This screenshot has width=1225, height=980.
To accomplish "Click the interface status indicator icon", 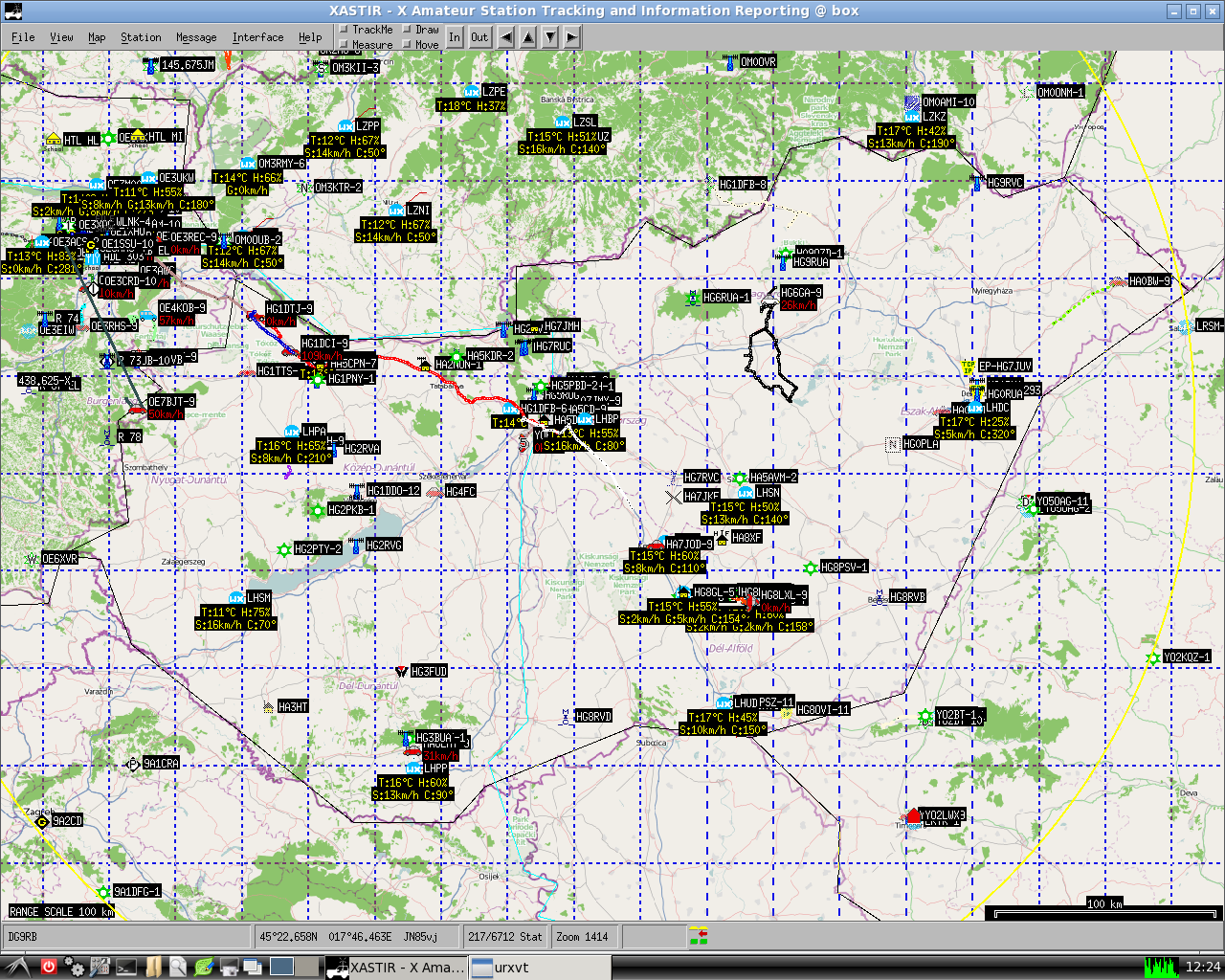I will point(699,936).
